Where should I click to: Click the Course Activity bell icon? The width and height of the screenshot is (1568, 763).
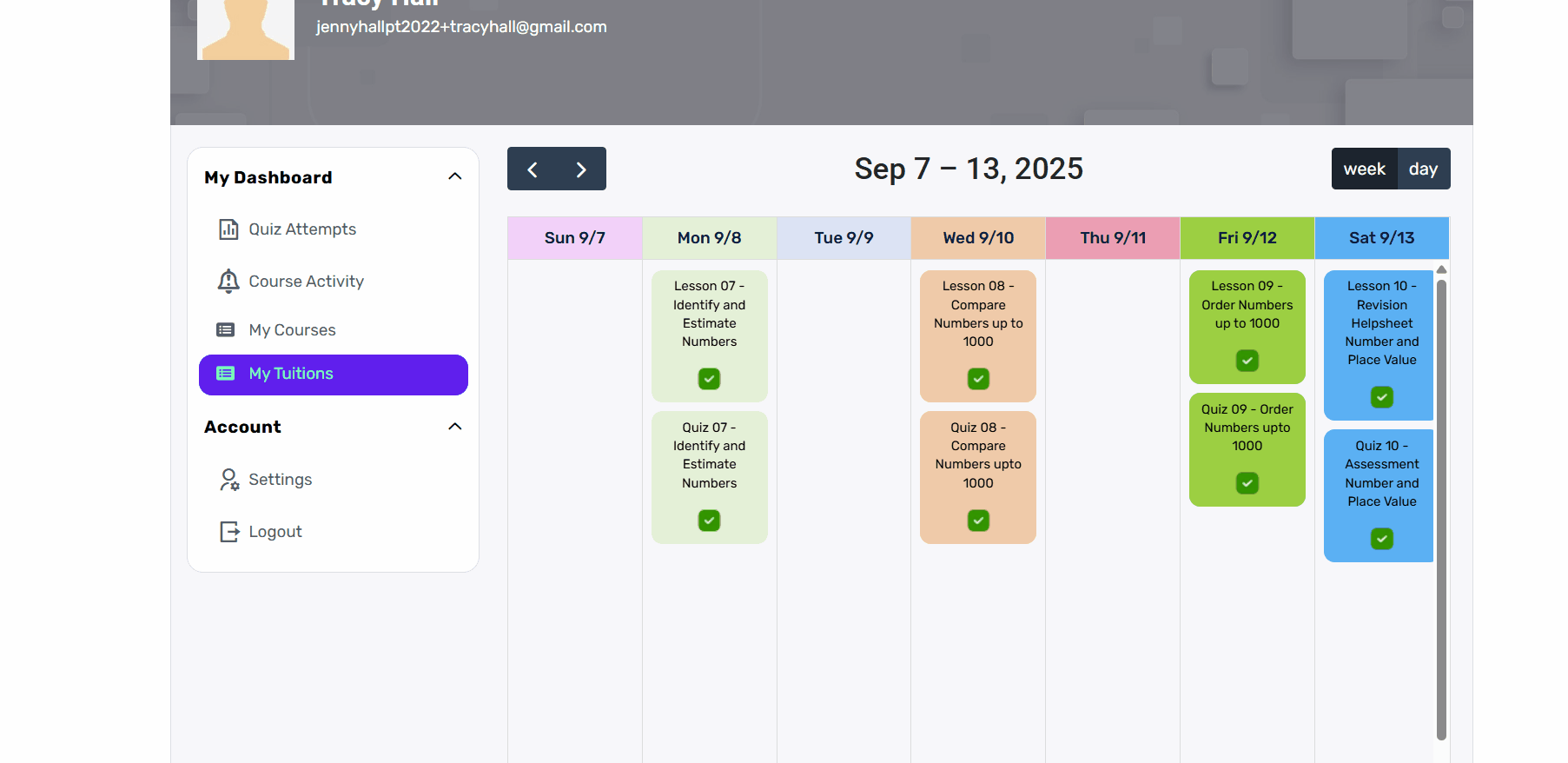[x=228, y=281]
